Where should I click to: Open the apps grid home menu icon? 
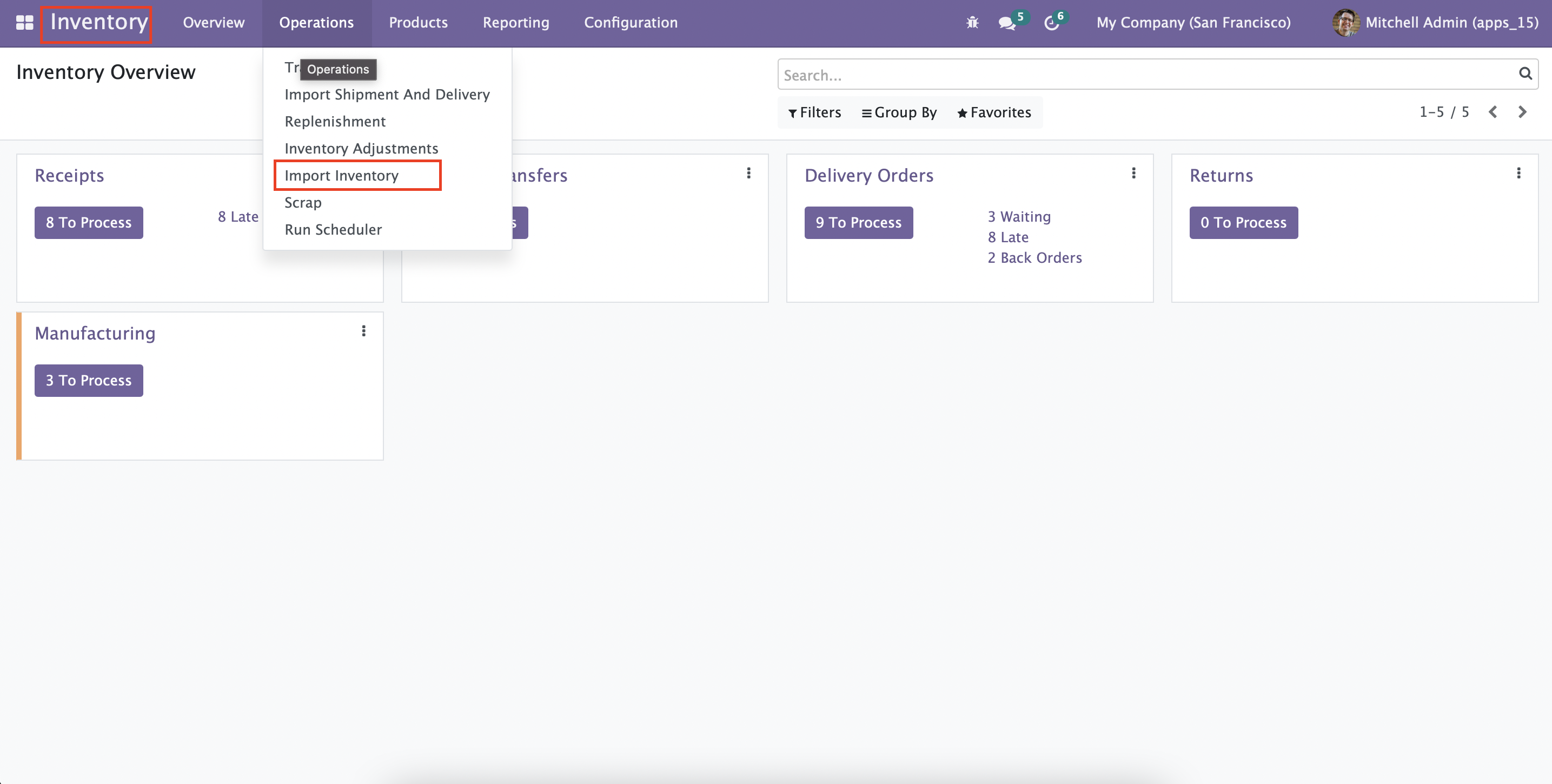pyautogui.click(x=24, y=23)
